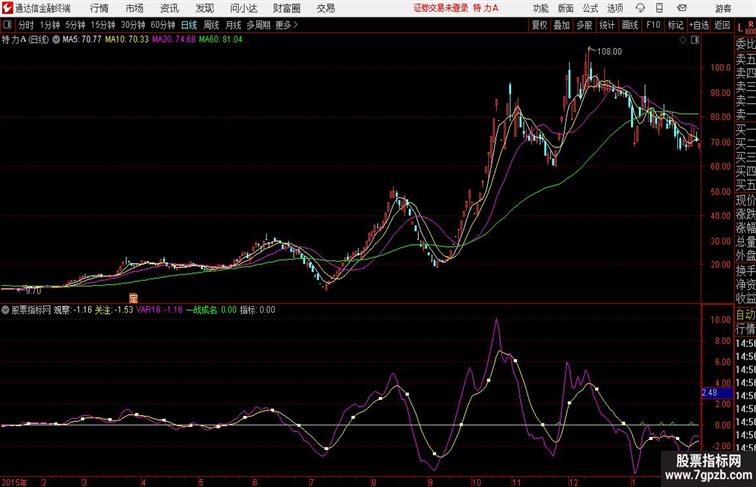Click the 标记 mark button

(x=675, y=25)
